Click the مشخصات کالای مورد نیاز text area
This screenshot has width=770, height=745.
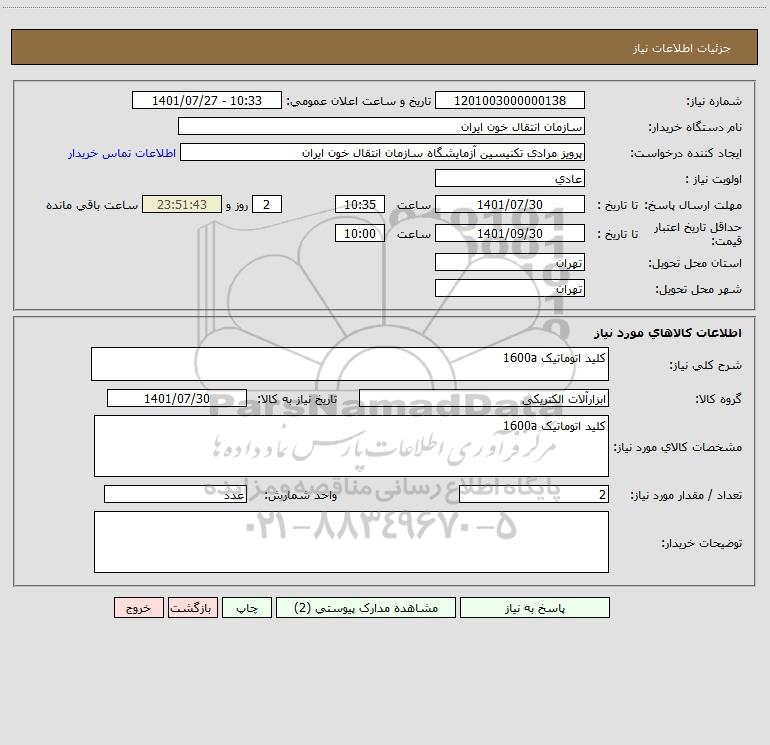pyautogui.click(x=351, y=446)
